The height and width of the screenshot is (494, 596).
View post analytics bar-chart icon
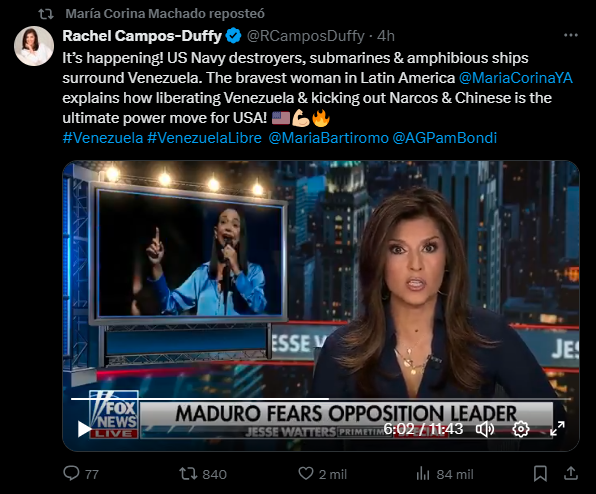tap(423, 474)
